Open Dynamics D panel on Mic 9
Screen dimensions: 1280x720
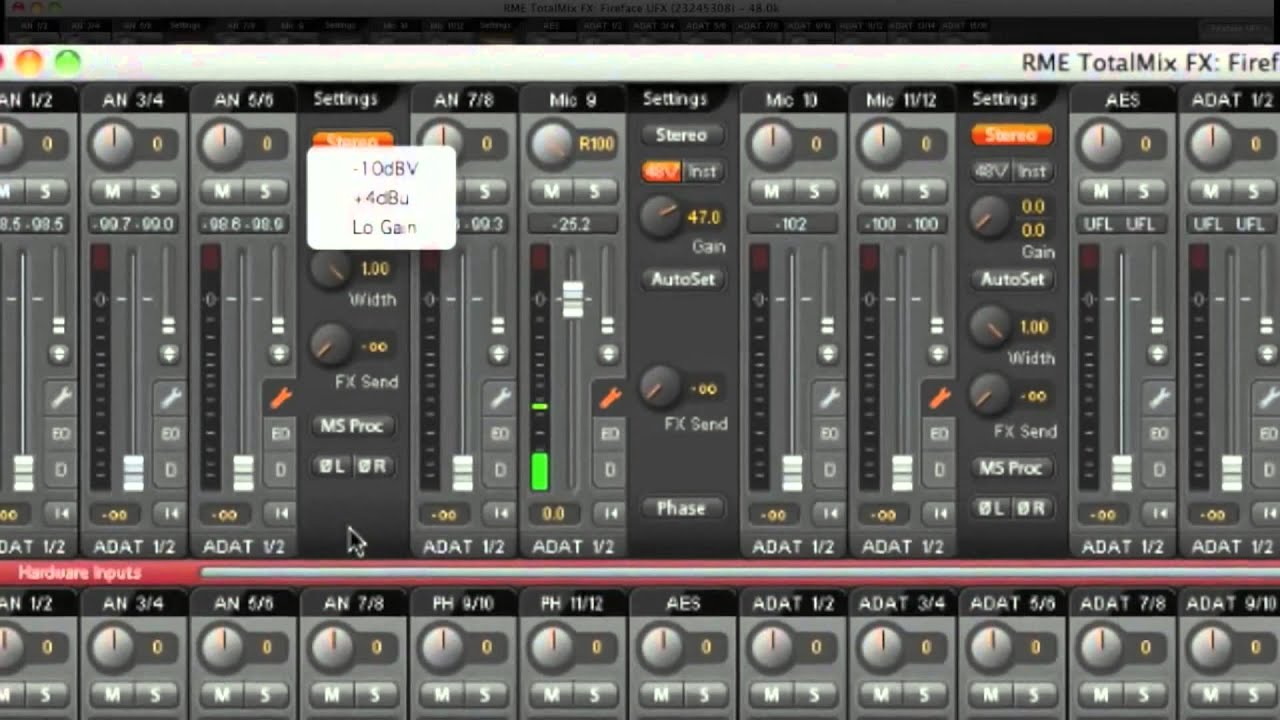[x=610, y=470]
